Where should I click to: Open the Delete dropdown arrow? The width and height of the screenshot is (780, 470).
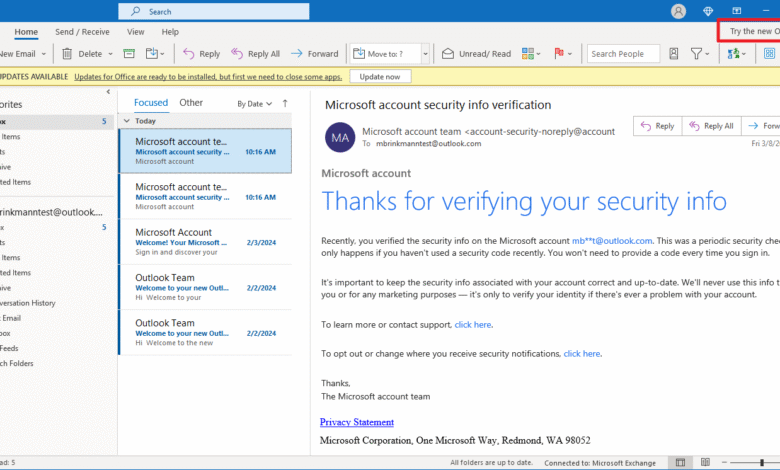click(x=110, y=54)
